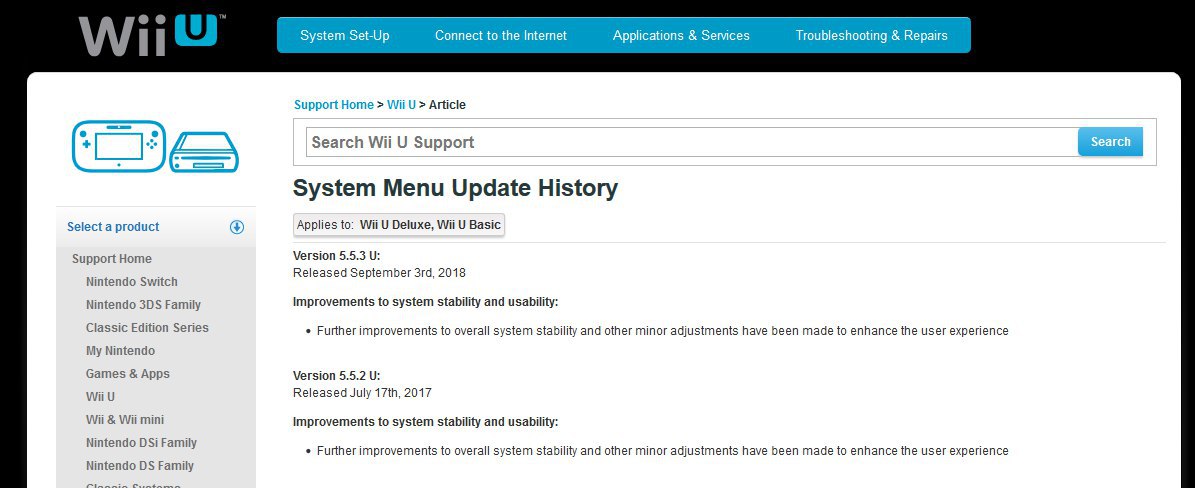Choose Nintendo 3DS Family in the sidebar
This screenshot has height=488, width=1195.
[x=143, y=305]
